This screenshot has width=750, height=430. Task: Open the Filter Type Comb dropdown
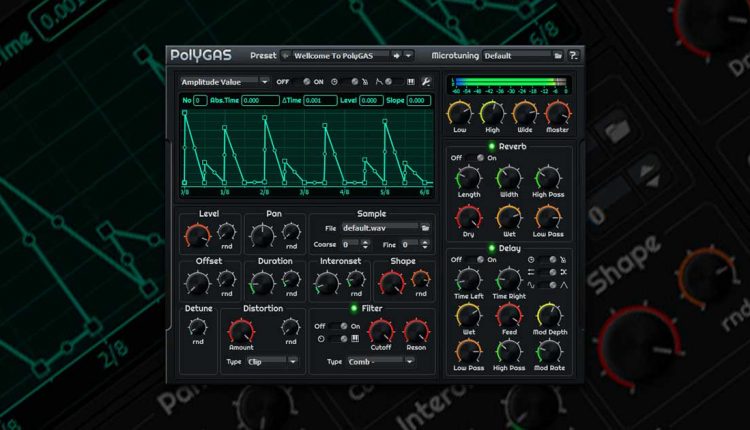click(x=381, y=362)
